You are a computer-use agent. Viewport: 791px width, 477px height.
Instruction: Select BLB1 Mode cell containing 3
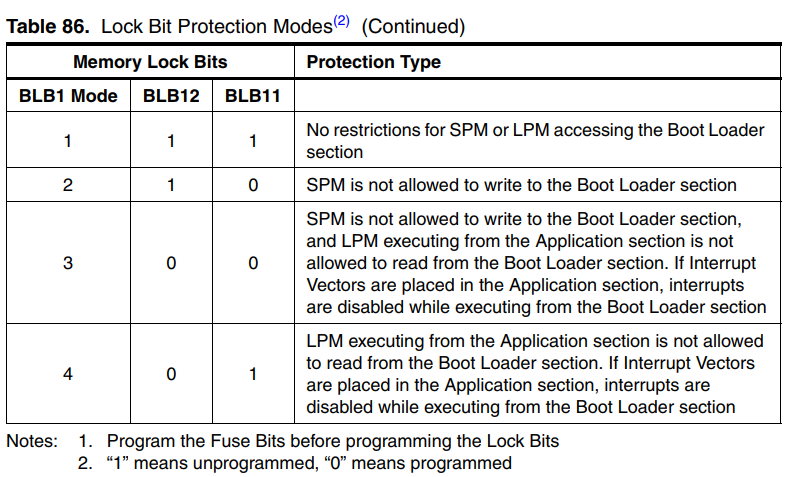click(x=68, y=264)
